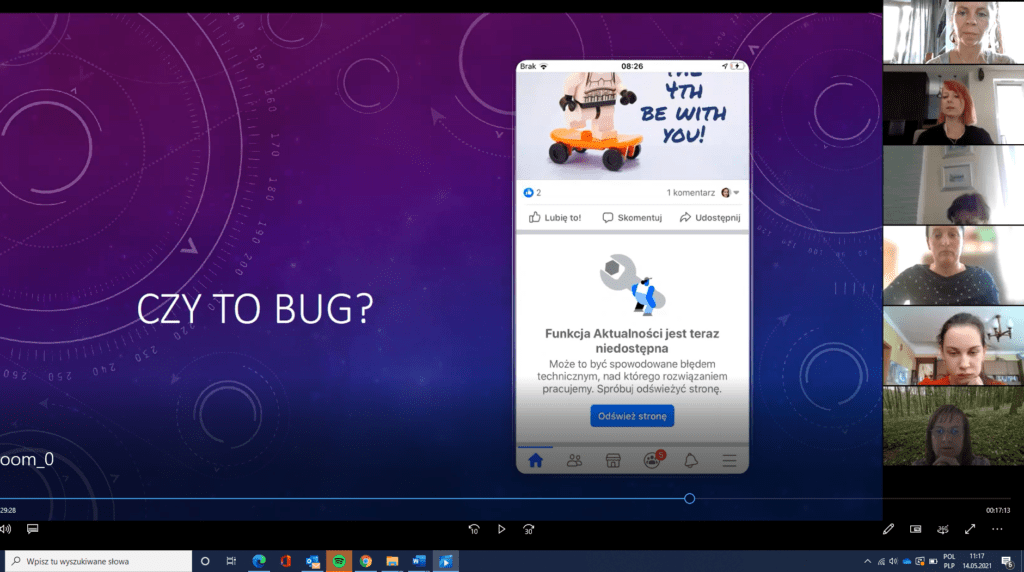The image size is (1024, 572).
Task: Click the bottom participant with forest background
Action: 953,426
